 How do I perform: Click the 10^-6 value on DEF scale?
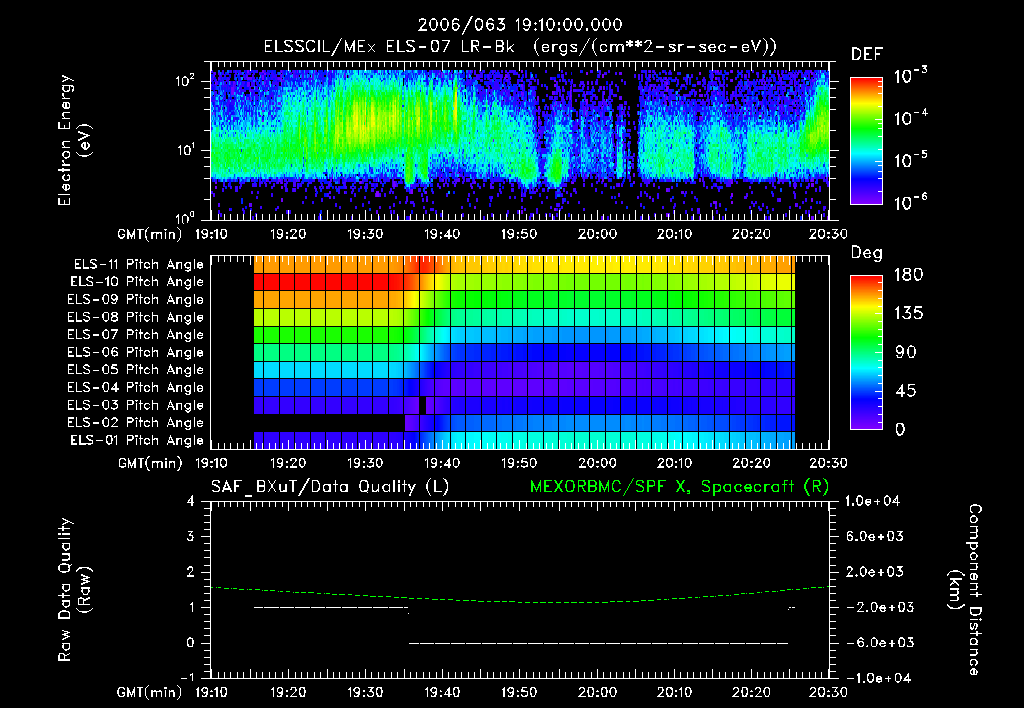[910, 202]
